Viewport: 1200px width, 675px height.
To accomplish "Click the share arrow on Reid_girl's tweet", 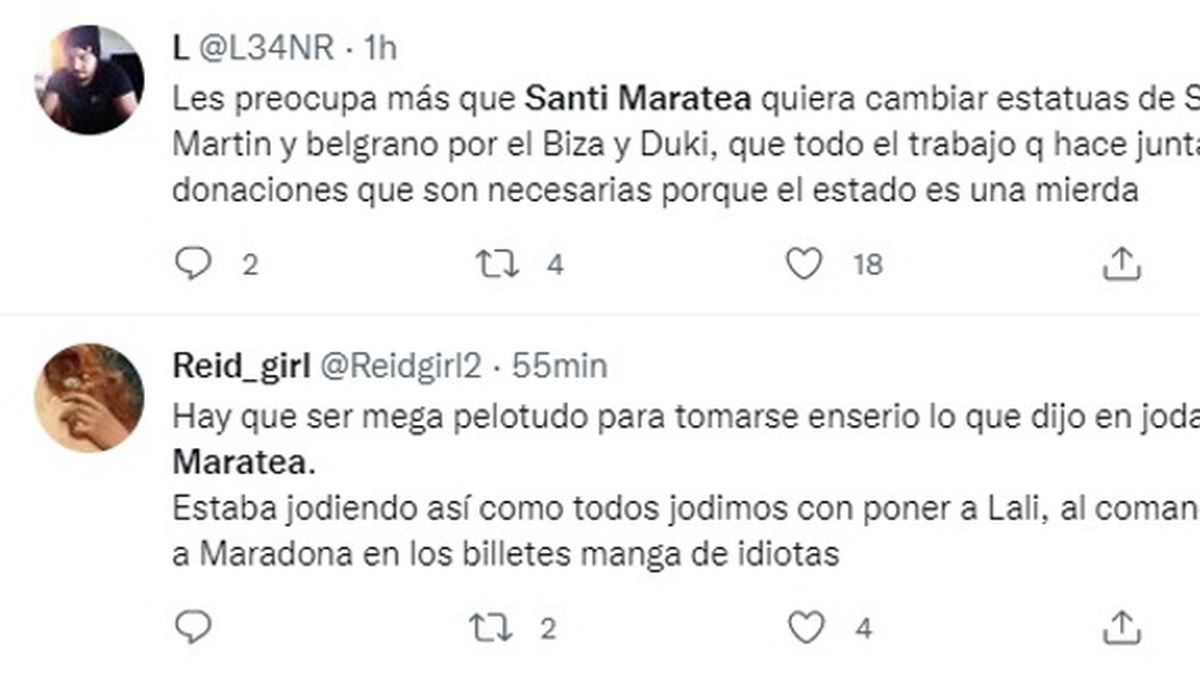I will point(1120,627).
